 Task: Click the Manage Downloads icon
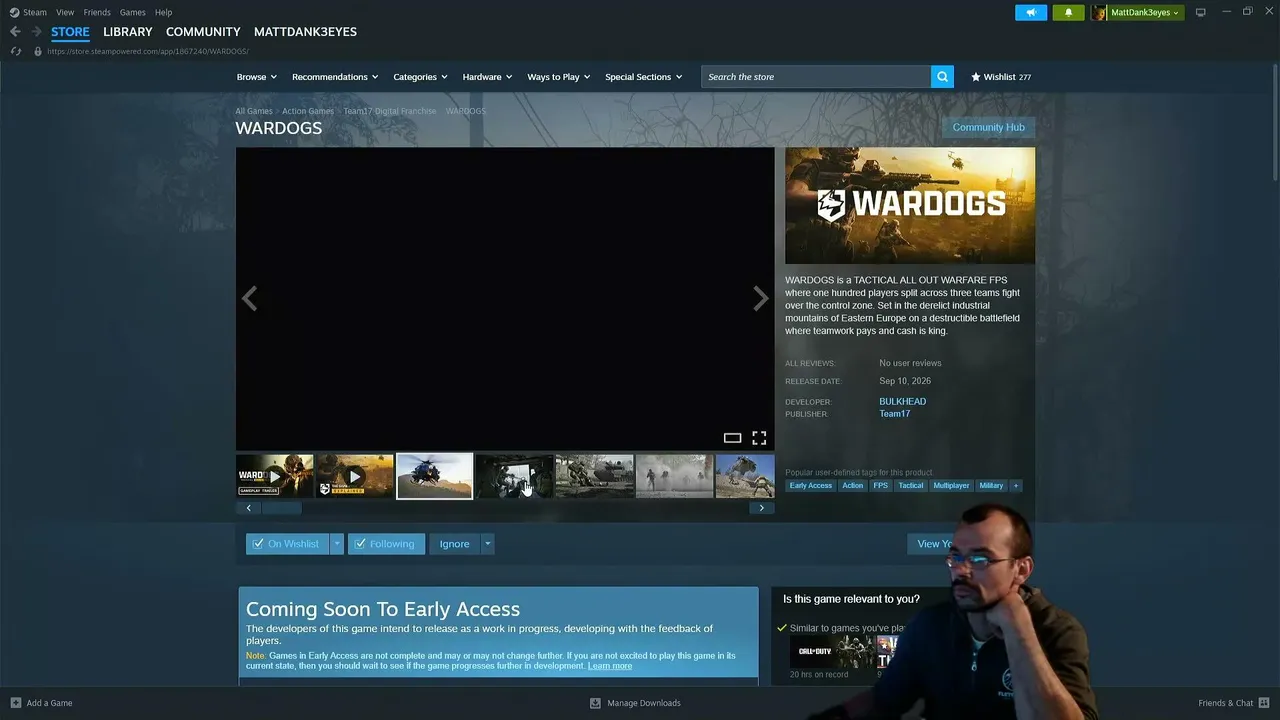[595, 703]
